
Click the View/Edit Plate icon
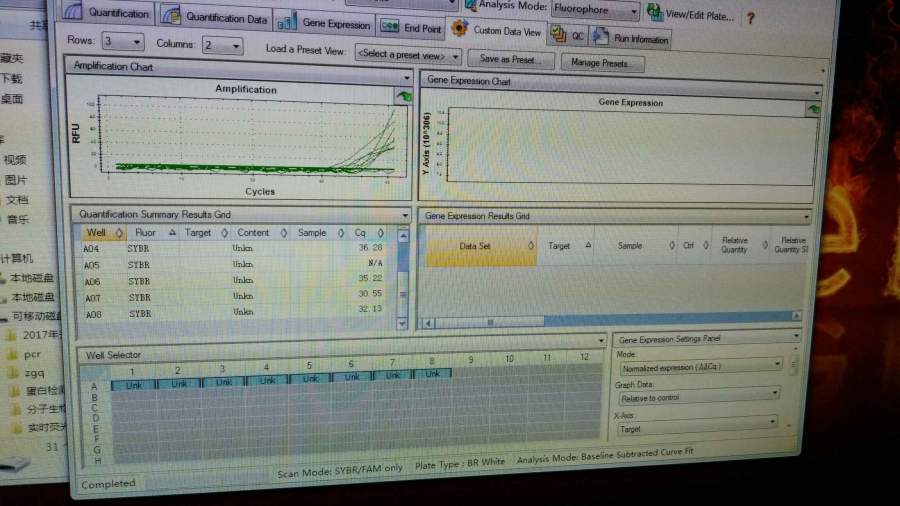click(x=654, y=12)
